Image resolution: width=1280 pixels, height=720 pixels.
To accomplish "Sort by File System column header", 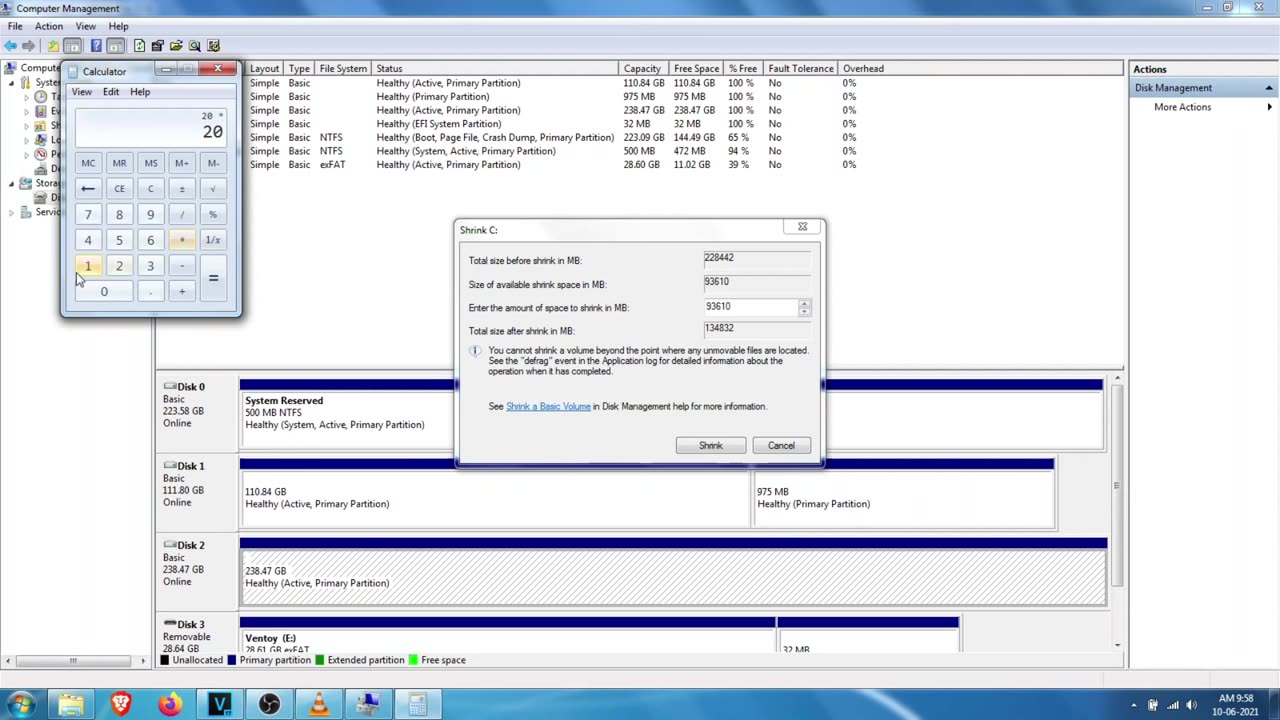I will [x=343, y=69].
